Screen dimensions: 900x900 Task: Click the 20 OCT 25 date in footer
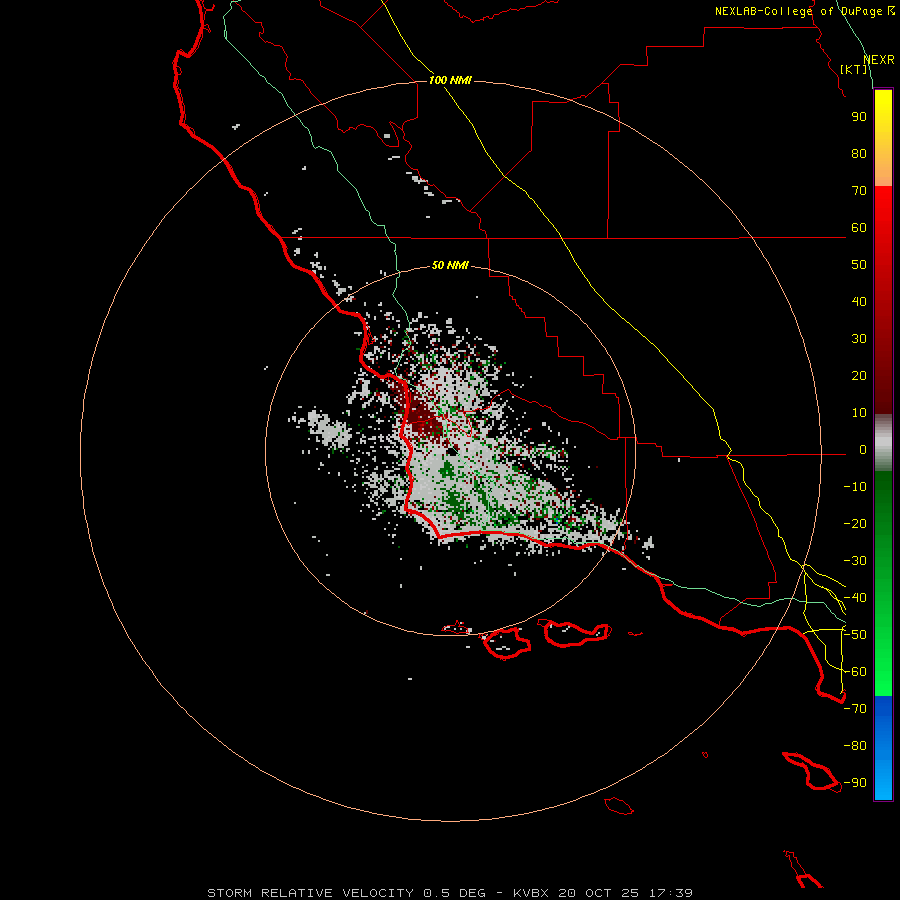point(599,893)
